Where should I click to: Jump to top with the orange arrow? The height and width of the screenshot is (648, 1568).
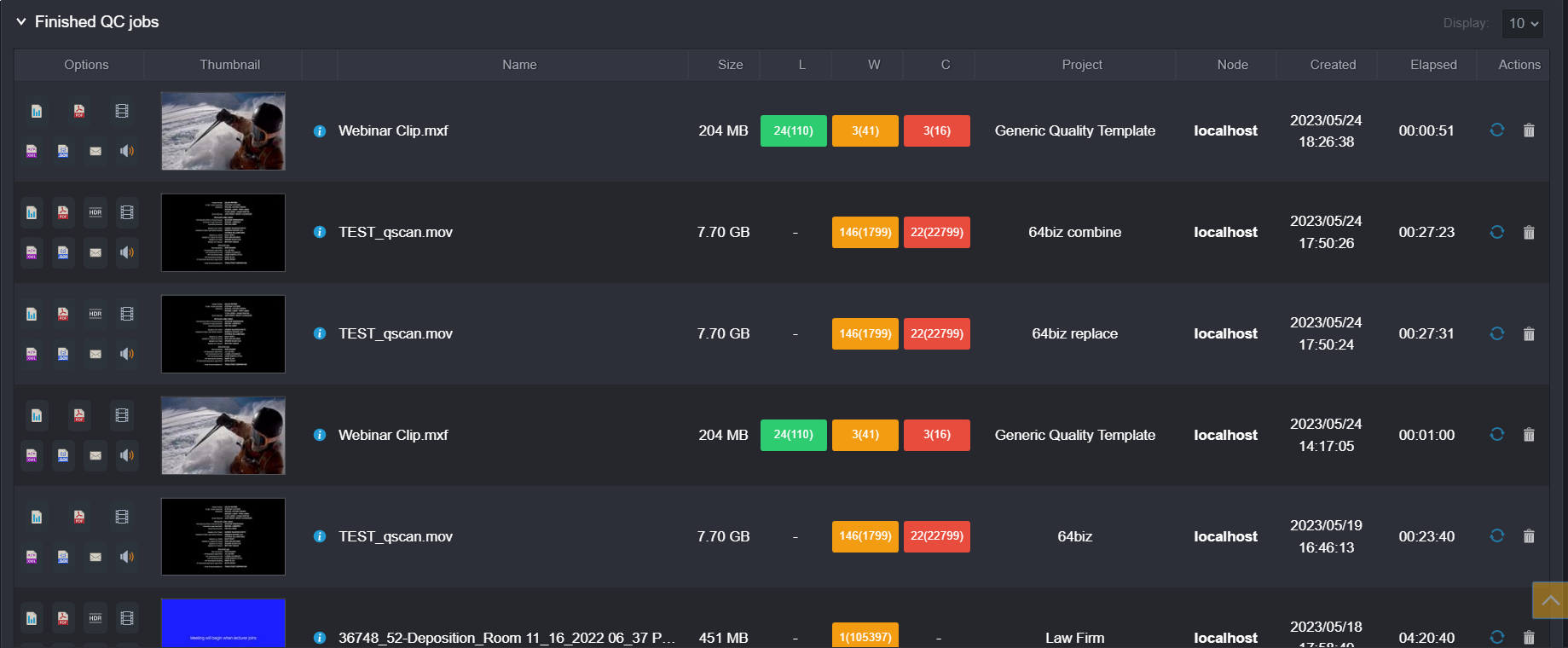click(x=1550, y=600)
